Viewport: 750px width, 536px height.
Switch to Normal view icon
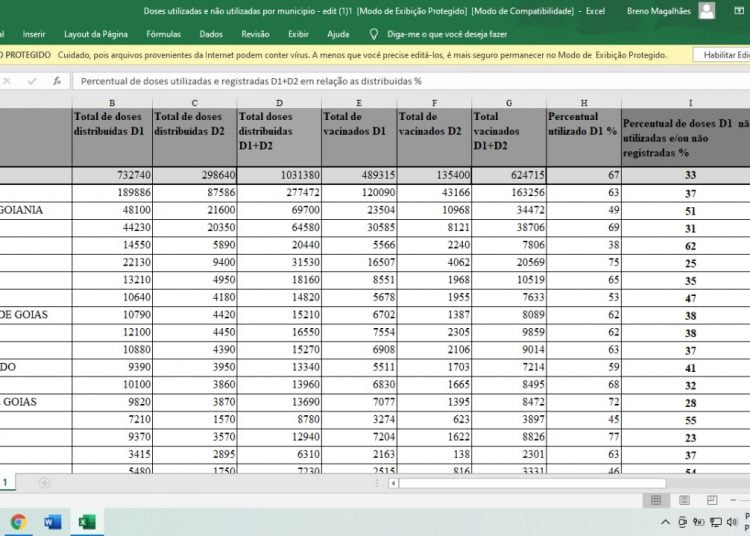656,500
